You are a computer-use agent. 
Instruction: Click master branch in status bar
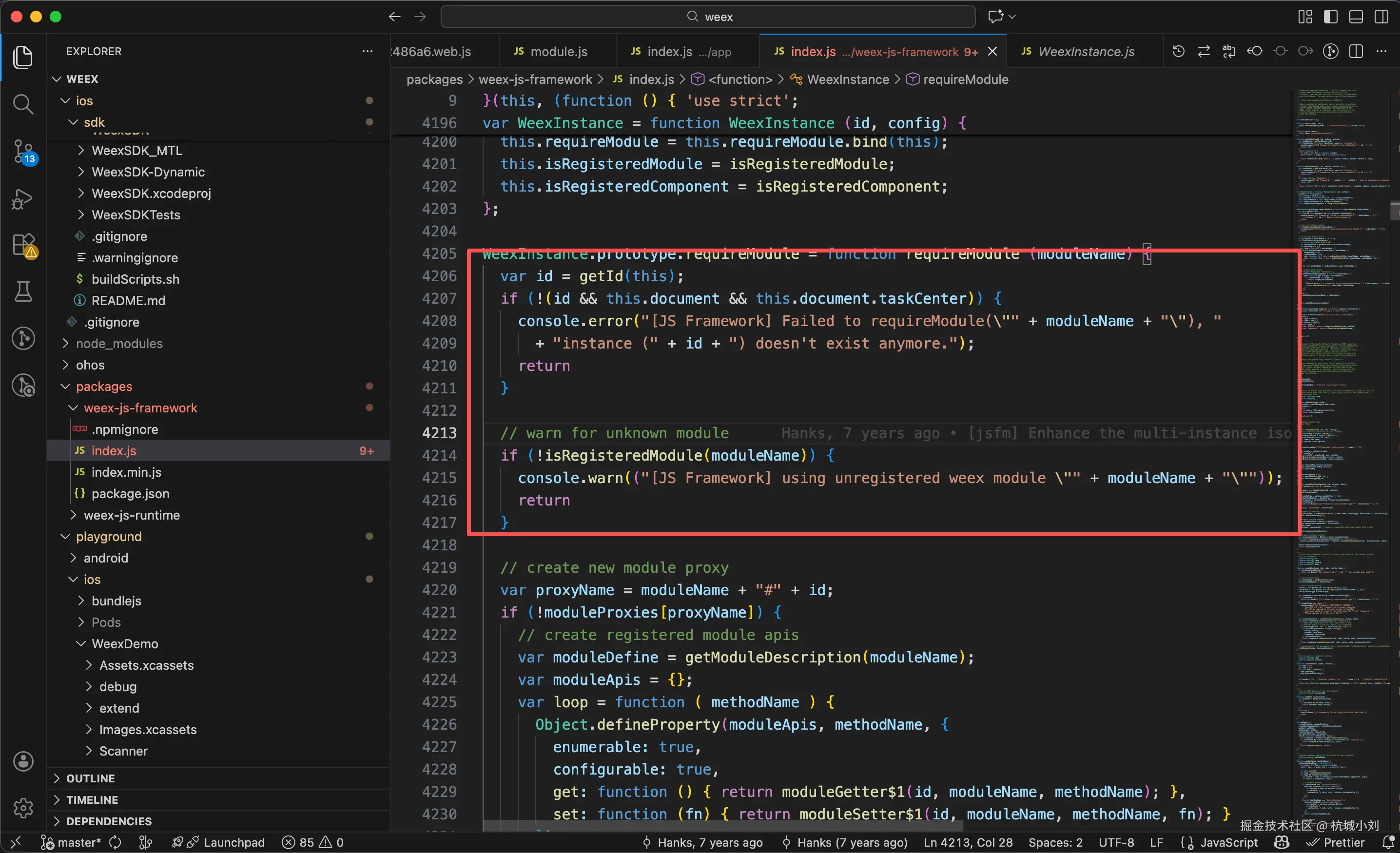click(78, 842)
